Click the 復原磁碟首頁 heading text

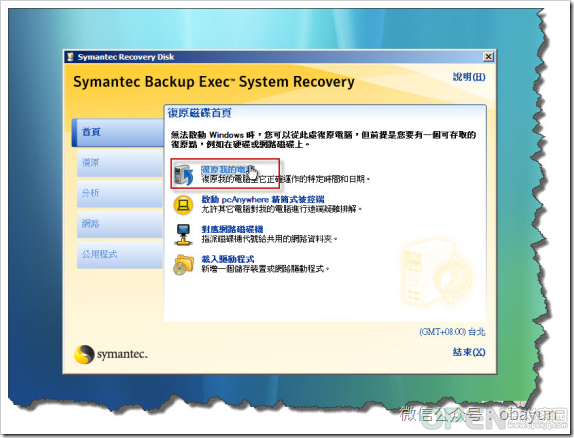[x=200, y=113]
